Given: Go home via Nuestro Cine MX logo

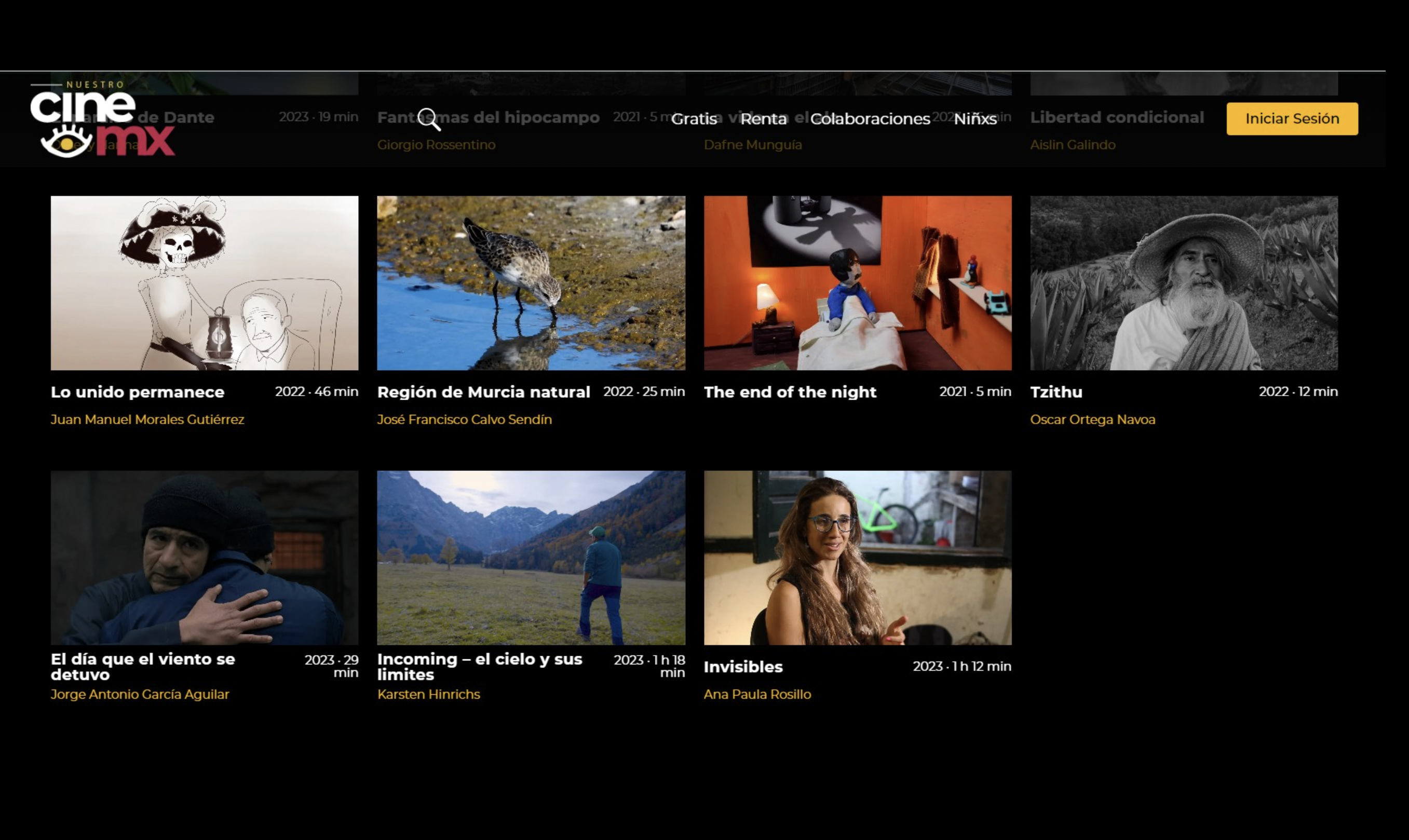Looking at the screenshot, I should tap(102, 119).
